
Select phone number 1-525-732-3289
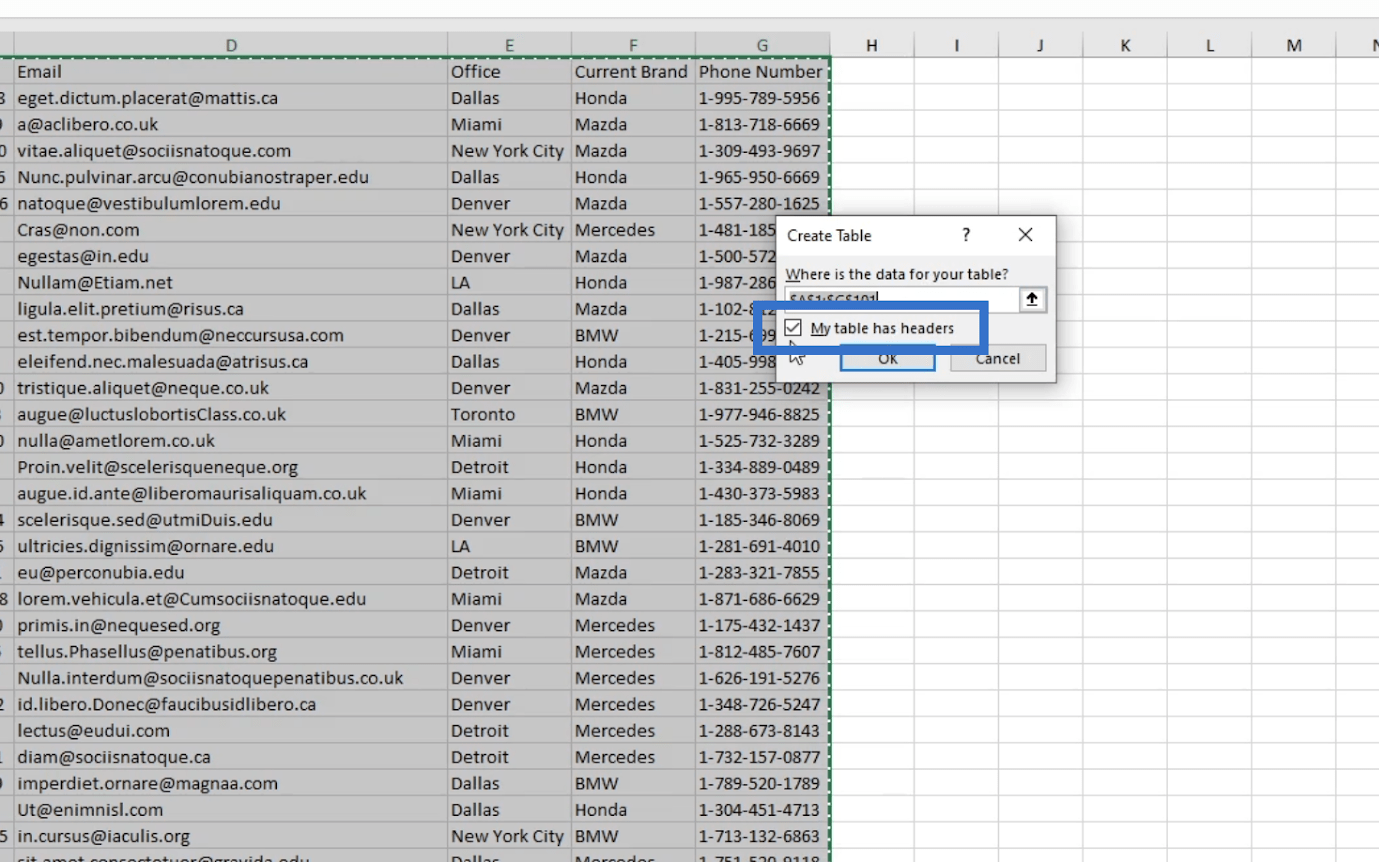coord(762,441)
